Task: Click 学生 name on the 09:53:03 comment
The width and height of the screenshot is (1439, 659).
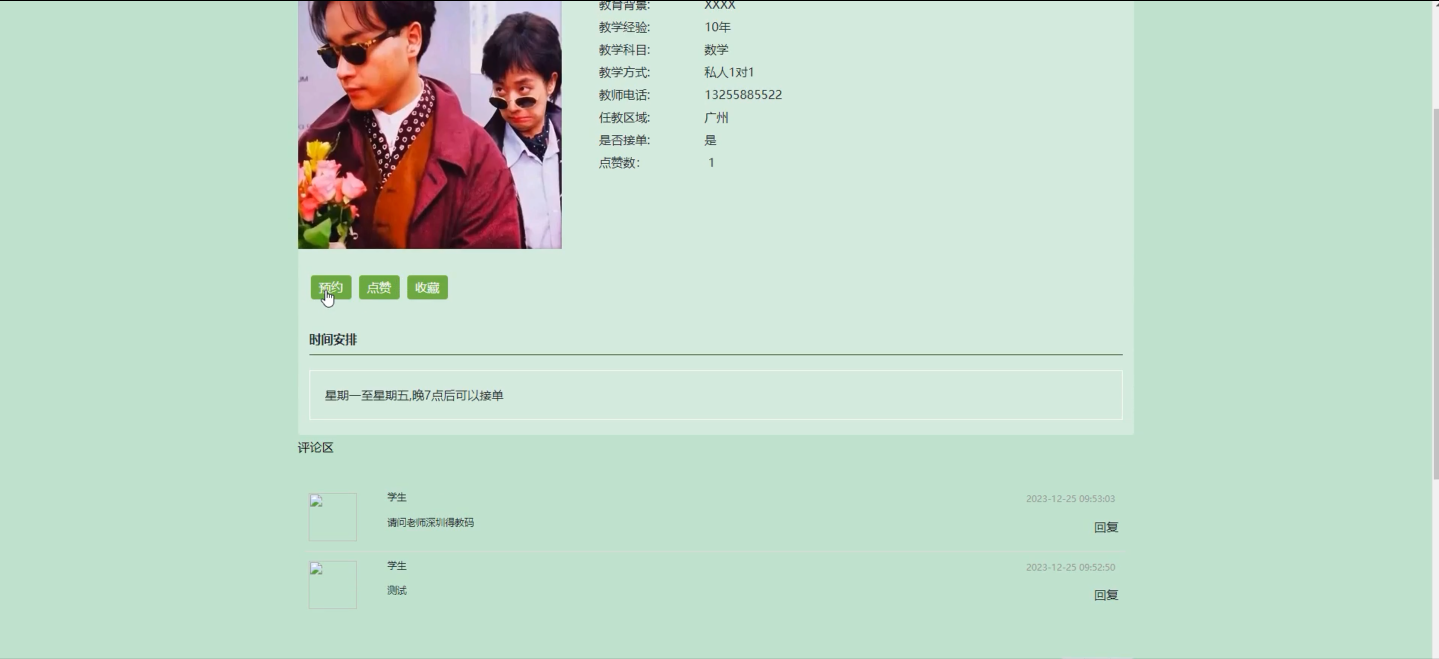Action: click(x=397, y=498)
